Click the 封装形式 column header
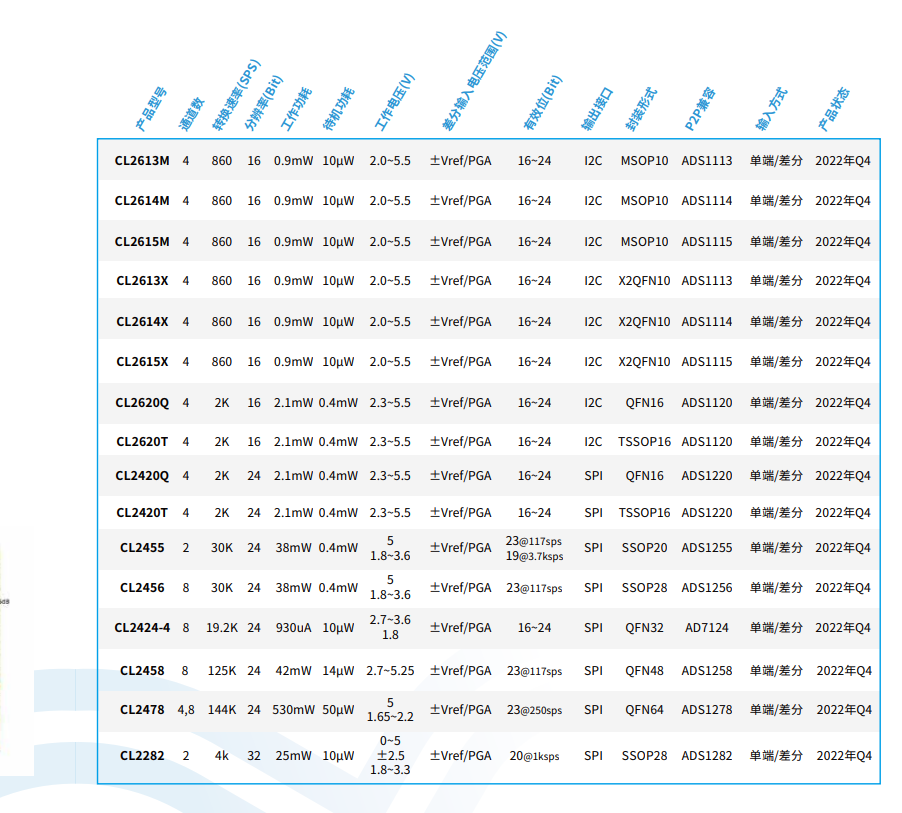 tap(640, 109)
